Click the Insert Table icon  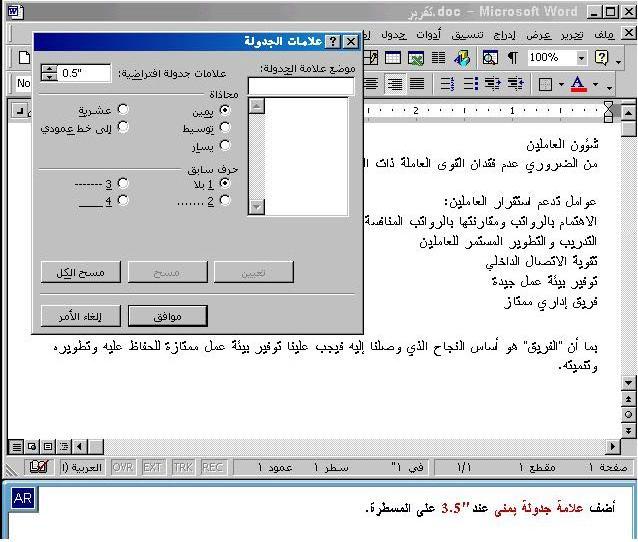coord(394,59)
